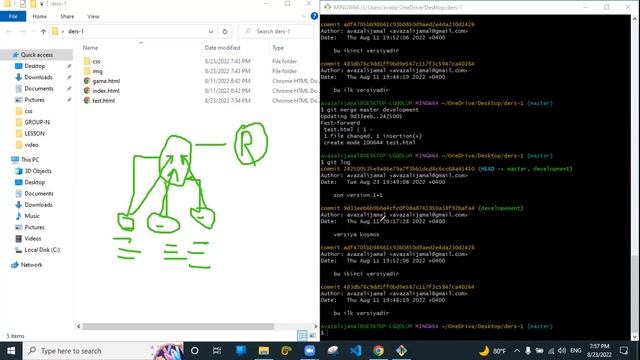Open Local Disk (C:) drive

click(42, 250)
